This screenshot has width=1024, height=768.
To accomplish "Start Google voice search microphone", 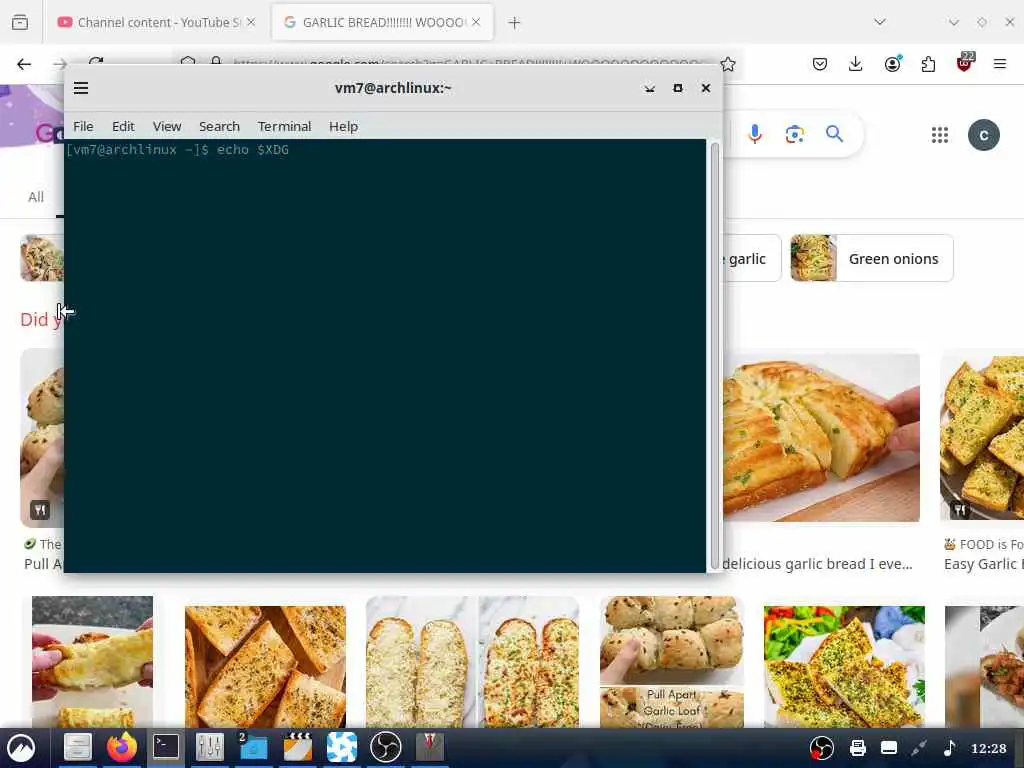I will [x=754, y=134].
